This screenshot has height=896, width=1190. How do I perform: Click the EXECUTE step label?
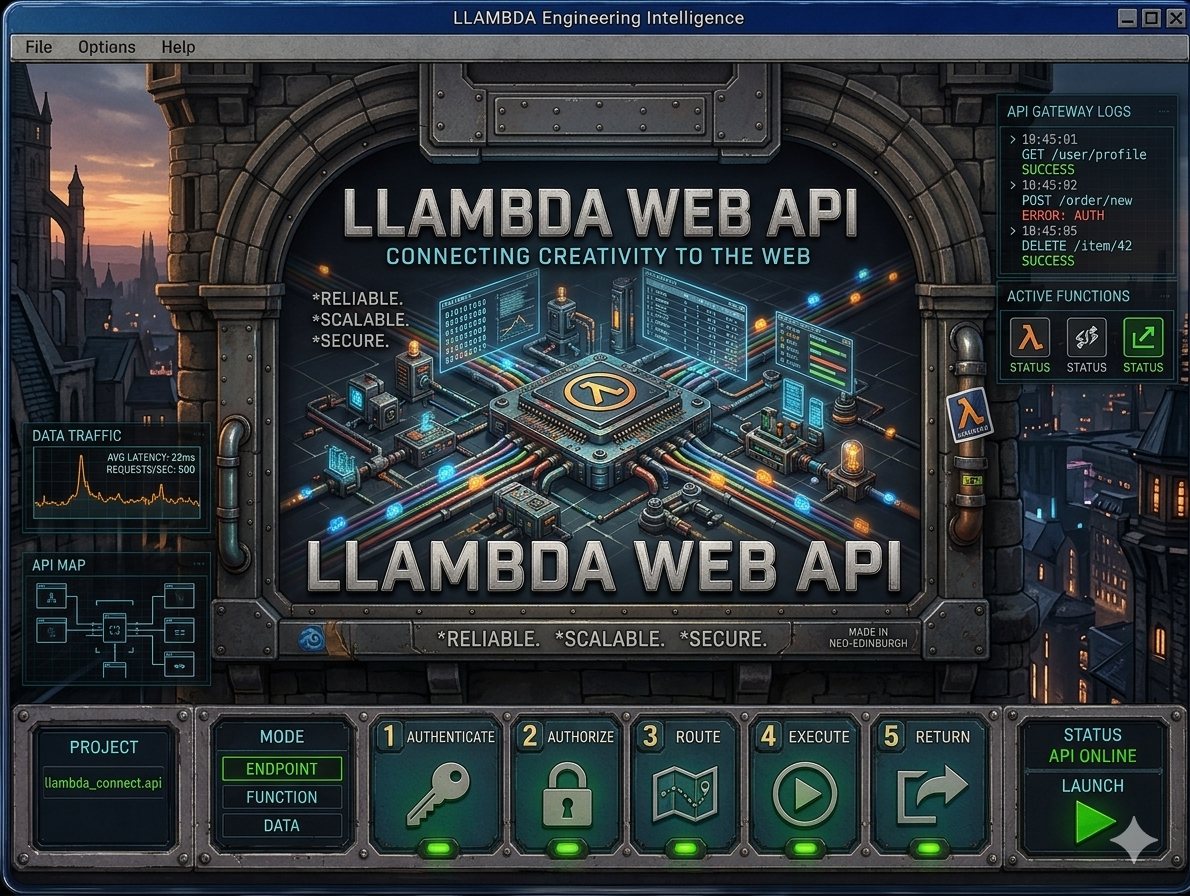click(x=819, y=737)
